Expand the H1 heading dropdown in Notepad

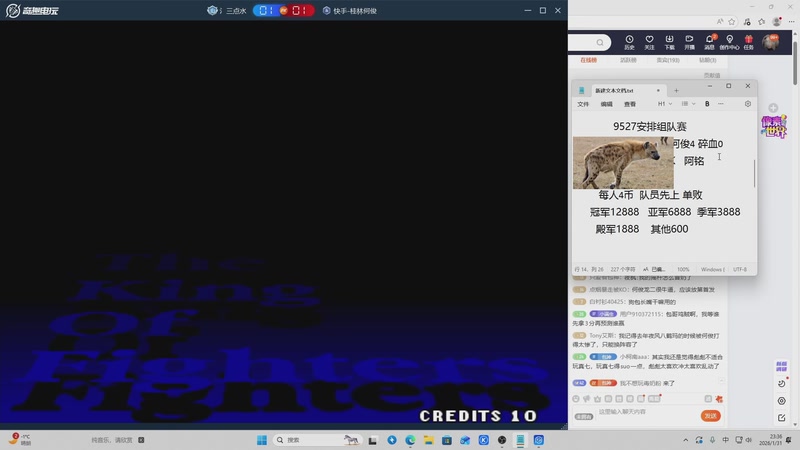pyautogui.click(x=665, y=104)
